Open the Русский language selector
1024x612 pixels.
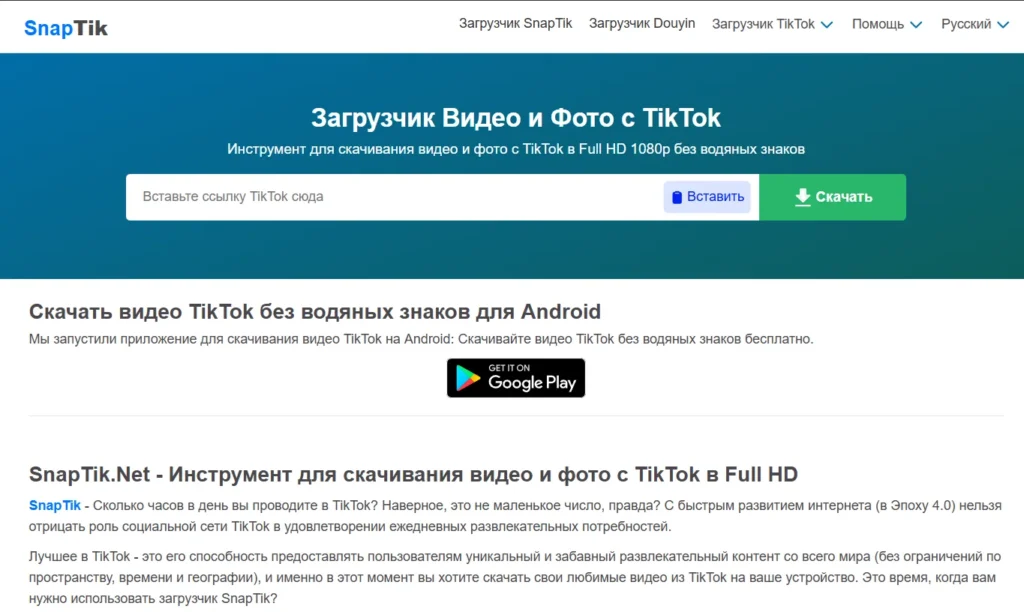point(974,24)
